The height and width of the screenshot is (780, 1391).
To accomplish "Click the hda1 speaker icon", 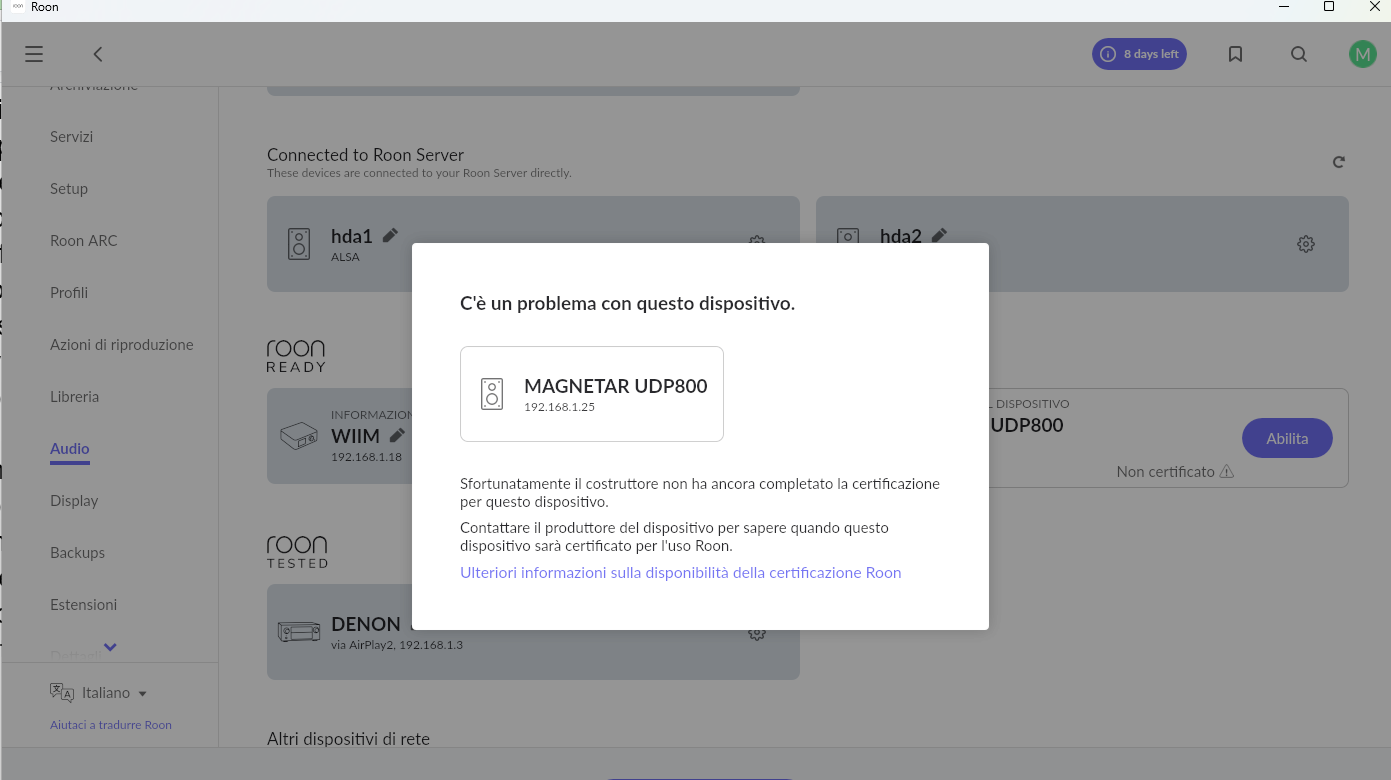I will tap(299, 244).
